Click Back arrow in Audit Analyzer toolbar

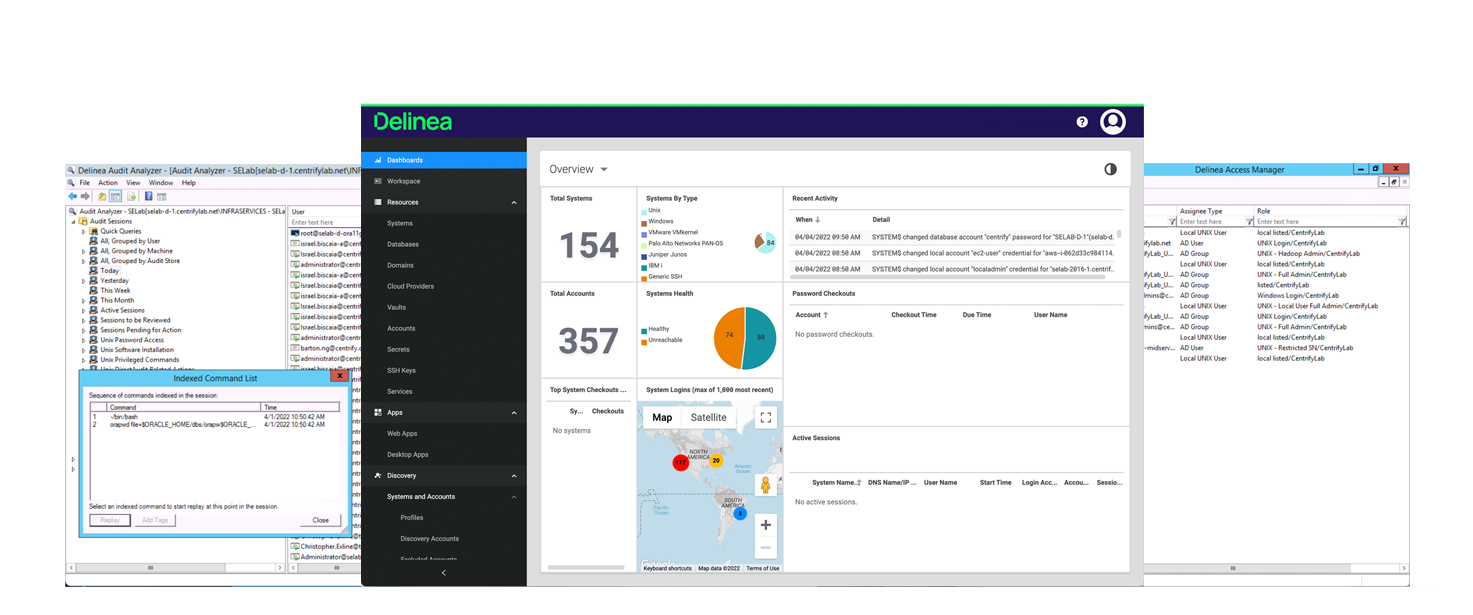72,196
